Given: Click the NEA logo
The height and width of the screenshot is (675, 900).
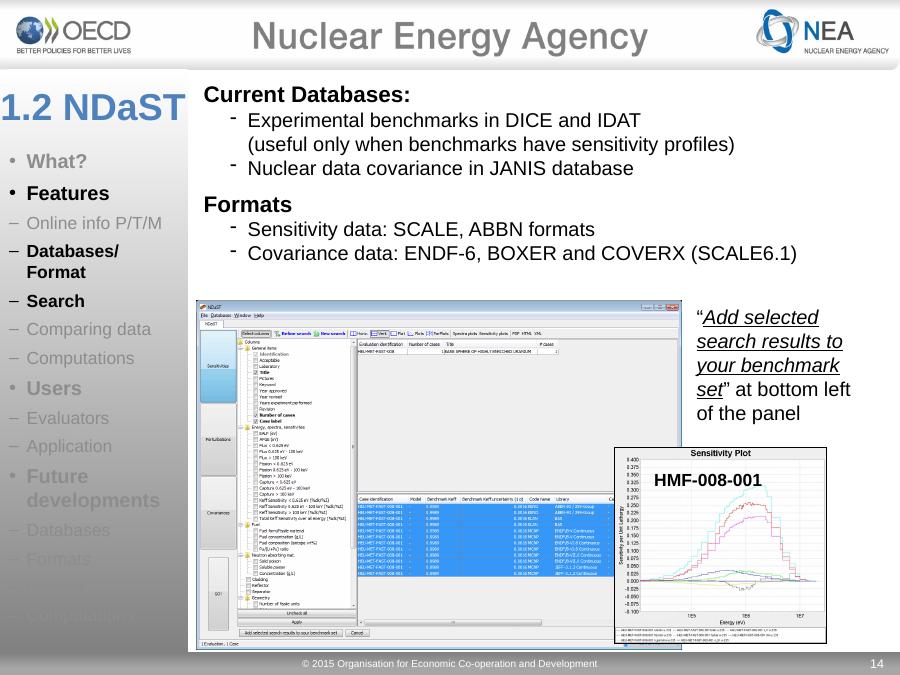Looking at the screenshot, I should click(x=822, y=34).
